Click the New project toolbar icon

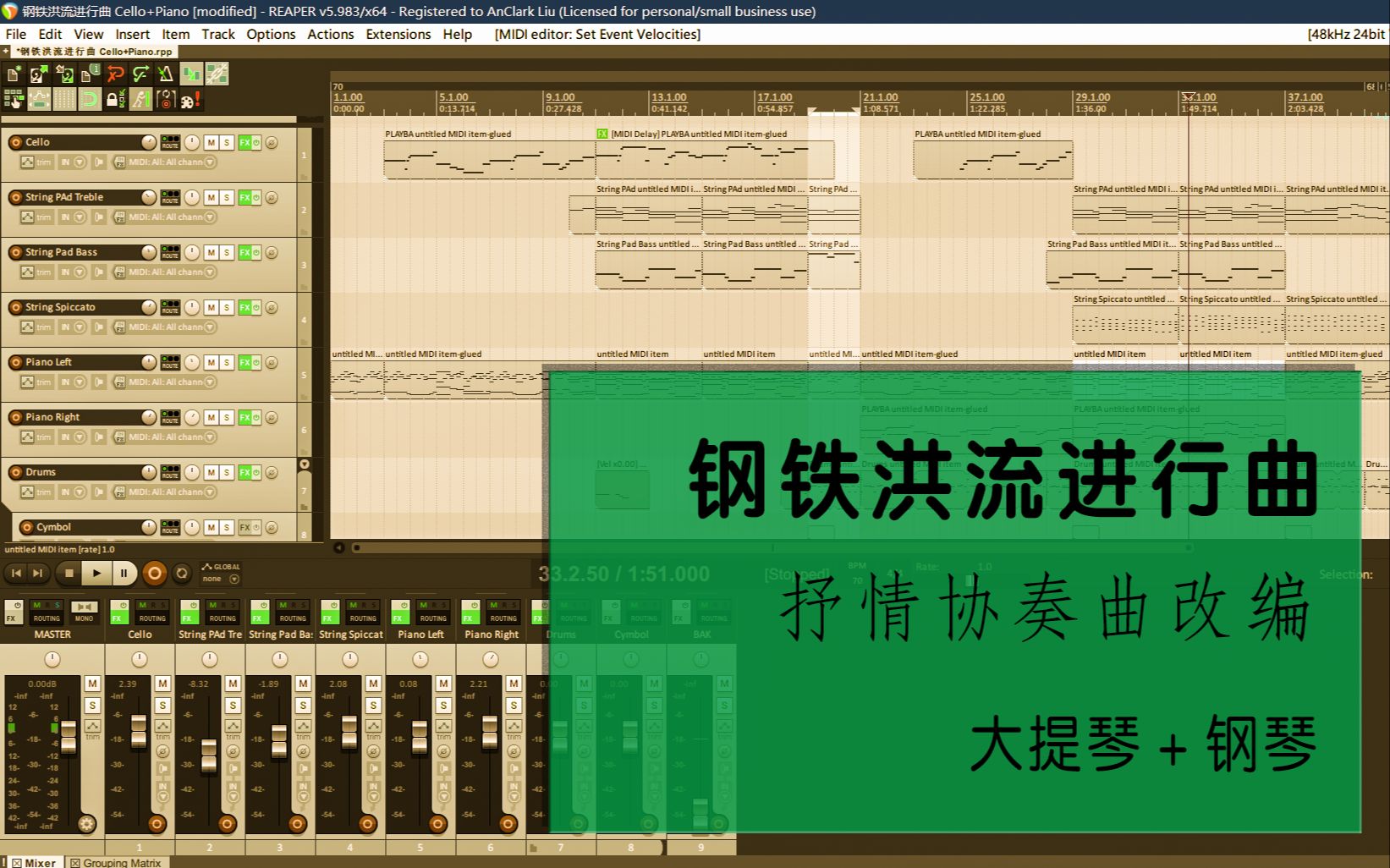point(13,74)
